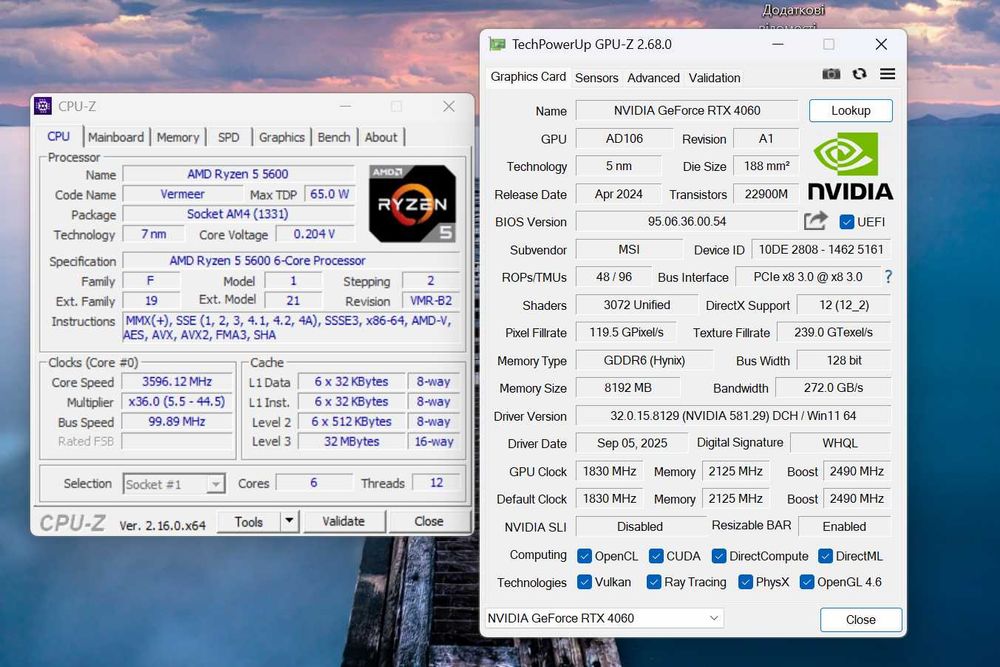
Task: Click the Package value Socket AM4 (1331)
Action: [x=238, y=214]
